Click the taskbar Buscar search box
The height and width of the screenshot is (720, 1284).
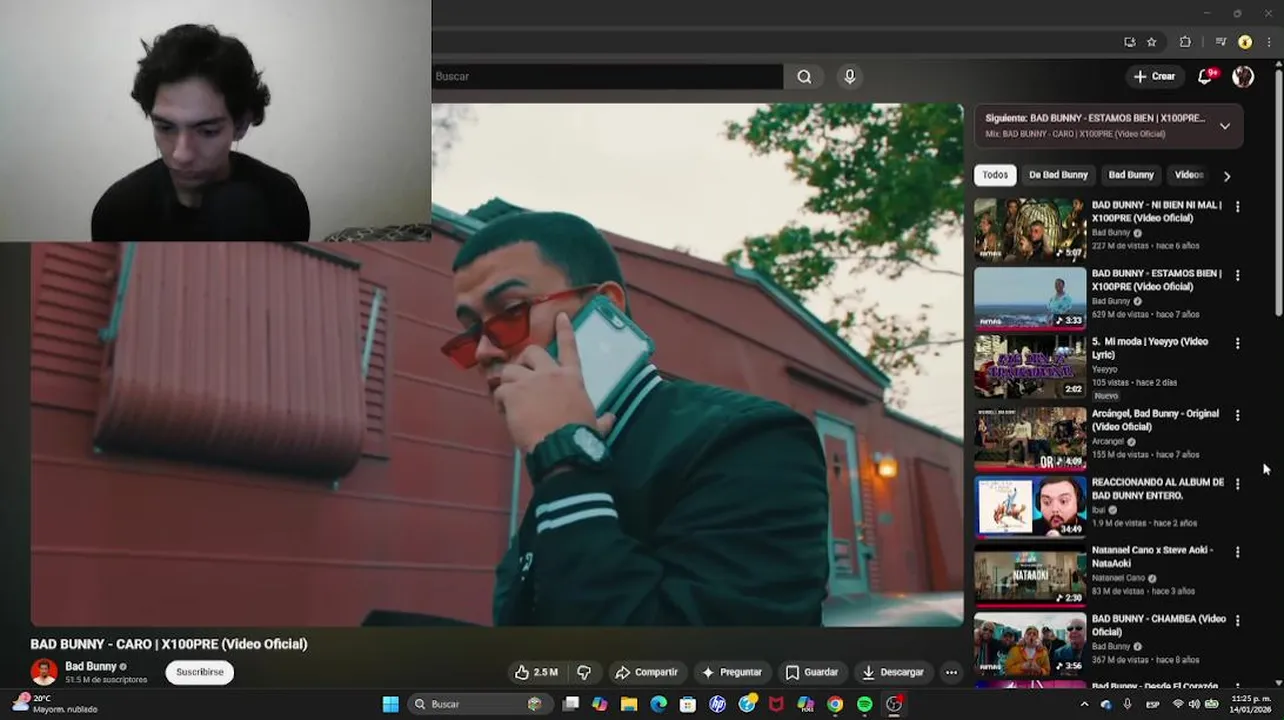[x=479, y=704]
